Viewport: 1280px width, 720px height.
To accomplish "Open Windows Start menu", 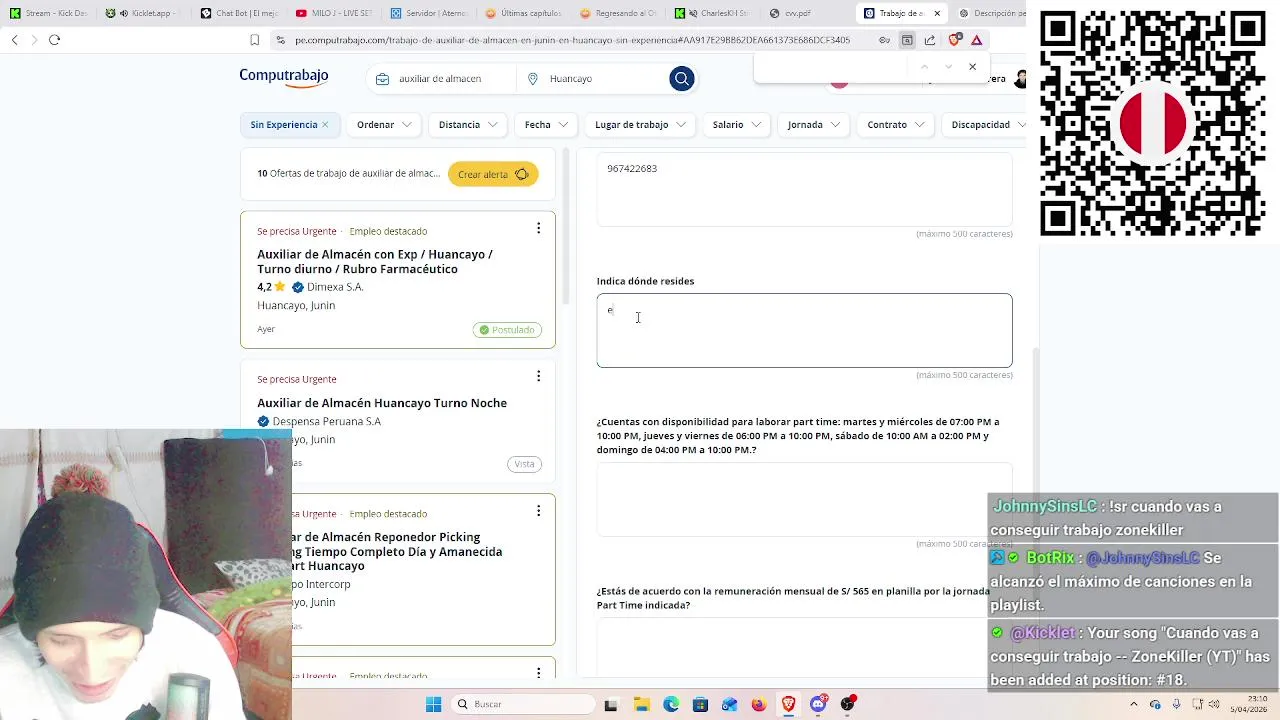I will (434, 704).
